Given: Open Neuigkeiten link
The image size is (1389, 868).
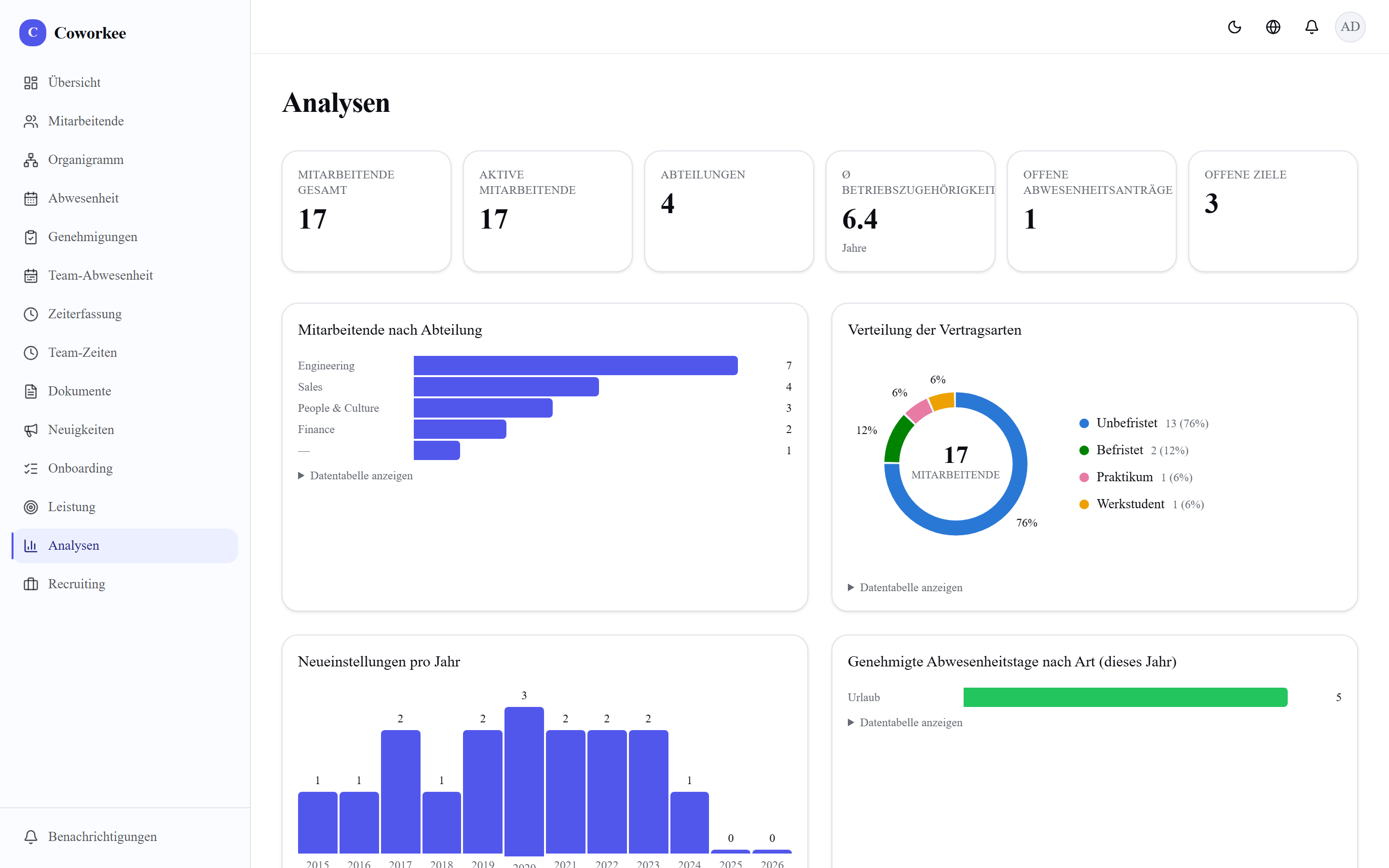Looking at the screenshot, I should point(124,429).
